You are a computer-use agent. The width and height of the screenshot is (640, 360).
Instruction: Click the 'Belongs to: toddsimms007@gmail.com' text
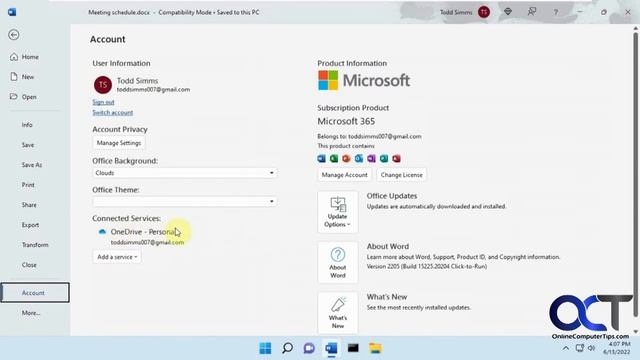[369, 136]
